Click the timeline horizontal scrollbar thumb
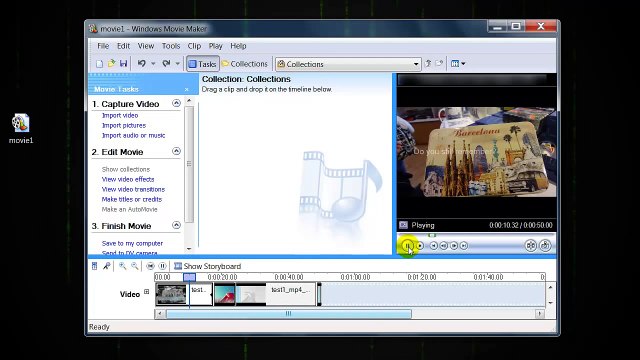This screenshot has height=360, width=640. pyautogui.click(x=289, y=313)
